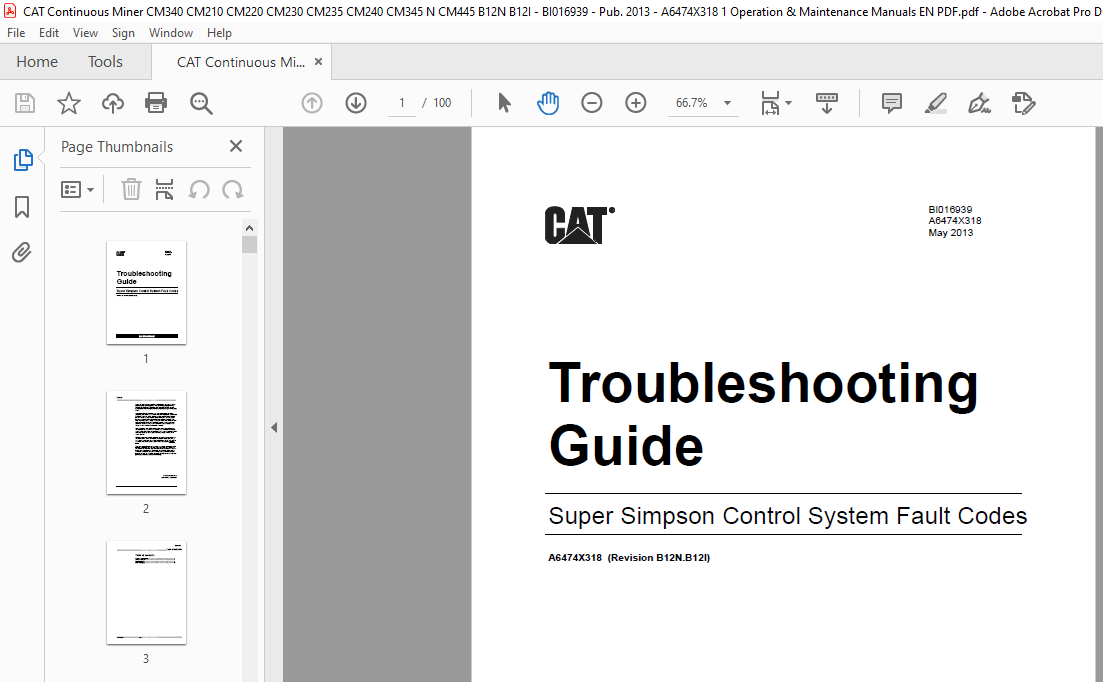Switch to the Tools tab
This screenshot has height=682, width=1103.
(106, 62)
